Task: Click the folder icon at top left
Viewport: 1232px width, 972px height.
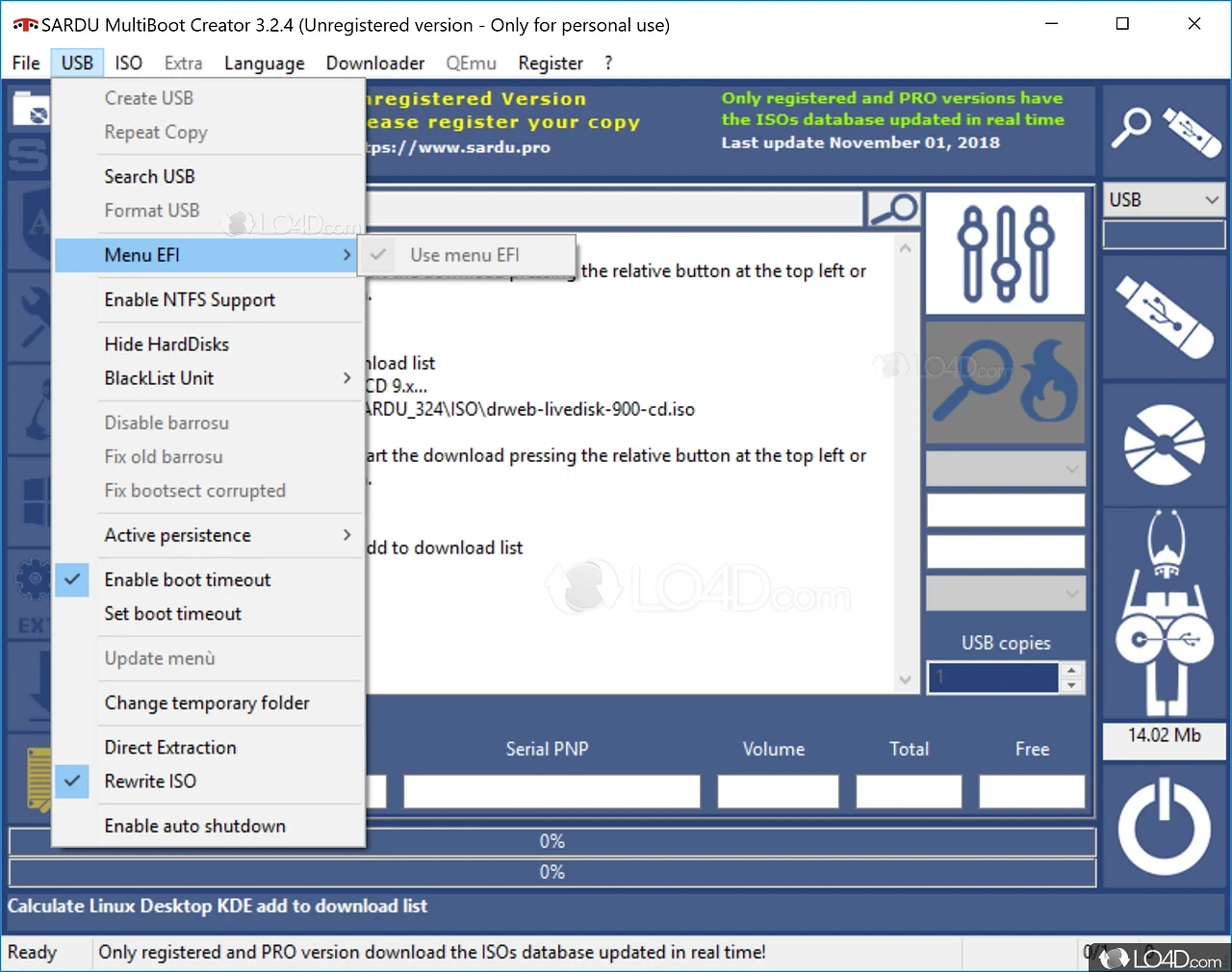Action: pyautogui.click(x=30, y=110)
